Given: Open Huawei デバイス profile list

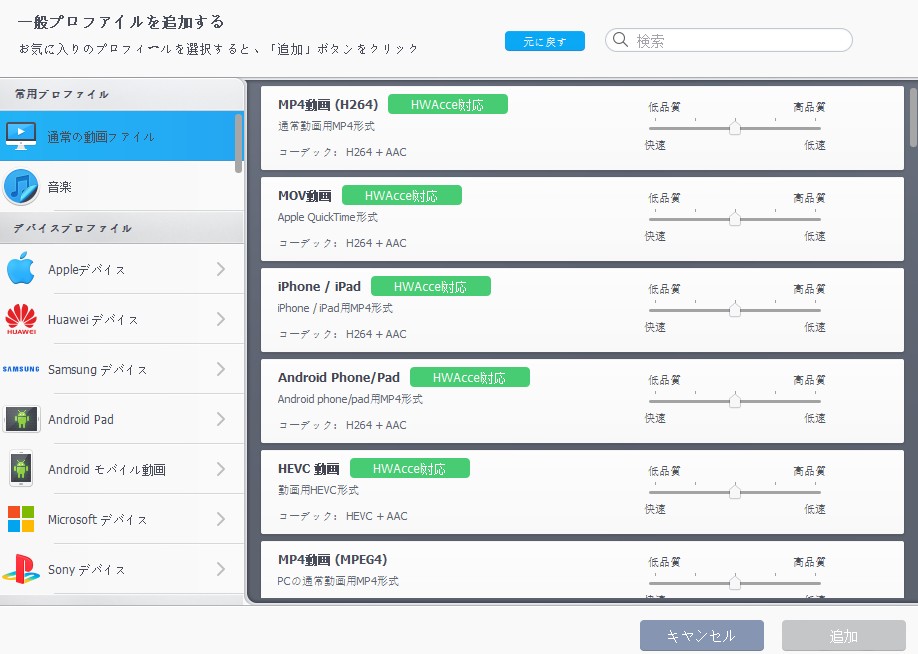Looking at the screenshot, I should (x=122, y=319).
